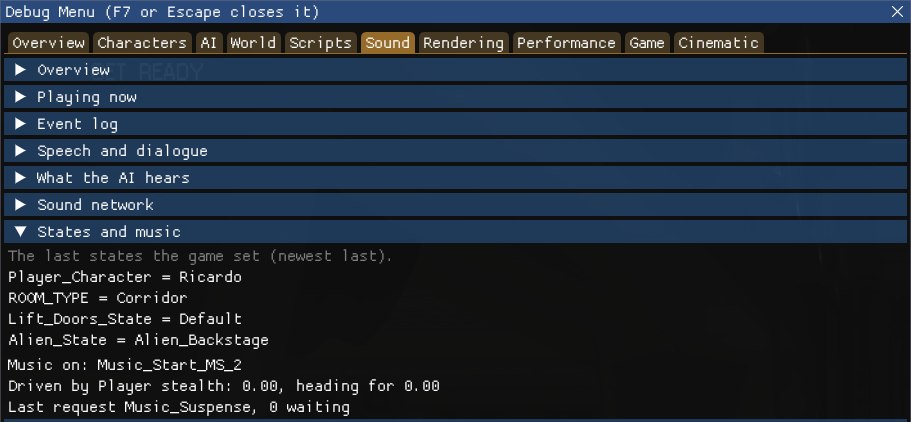Open the Rendering tab
This screenshot has height=422, width=911.
click(x=463, y=43)
